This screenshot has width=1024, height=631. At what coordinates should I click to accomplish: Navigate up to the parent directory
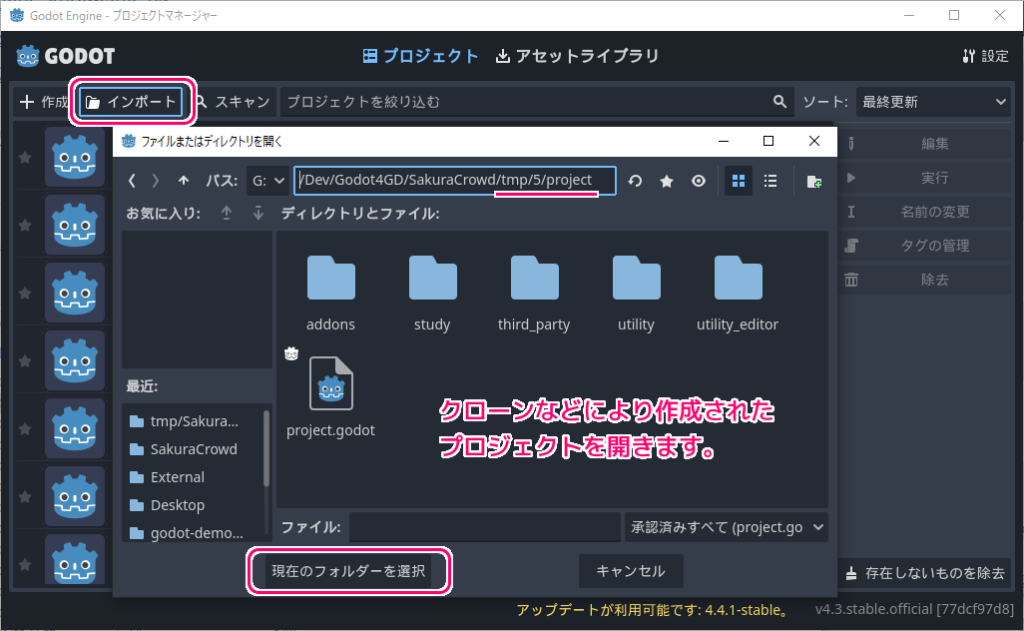[x=183, y=181]
